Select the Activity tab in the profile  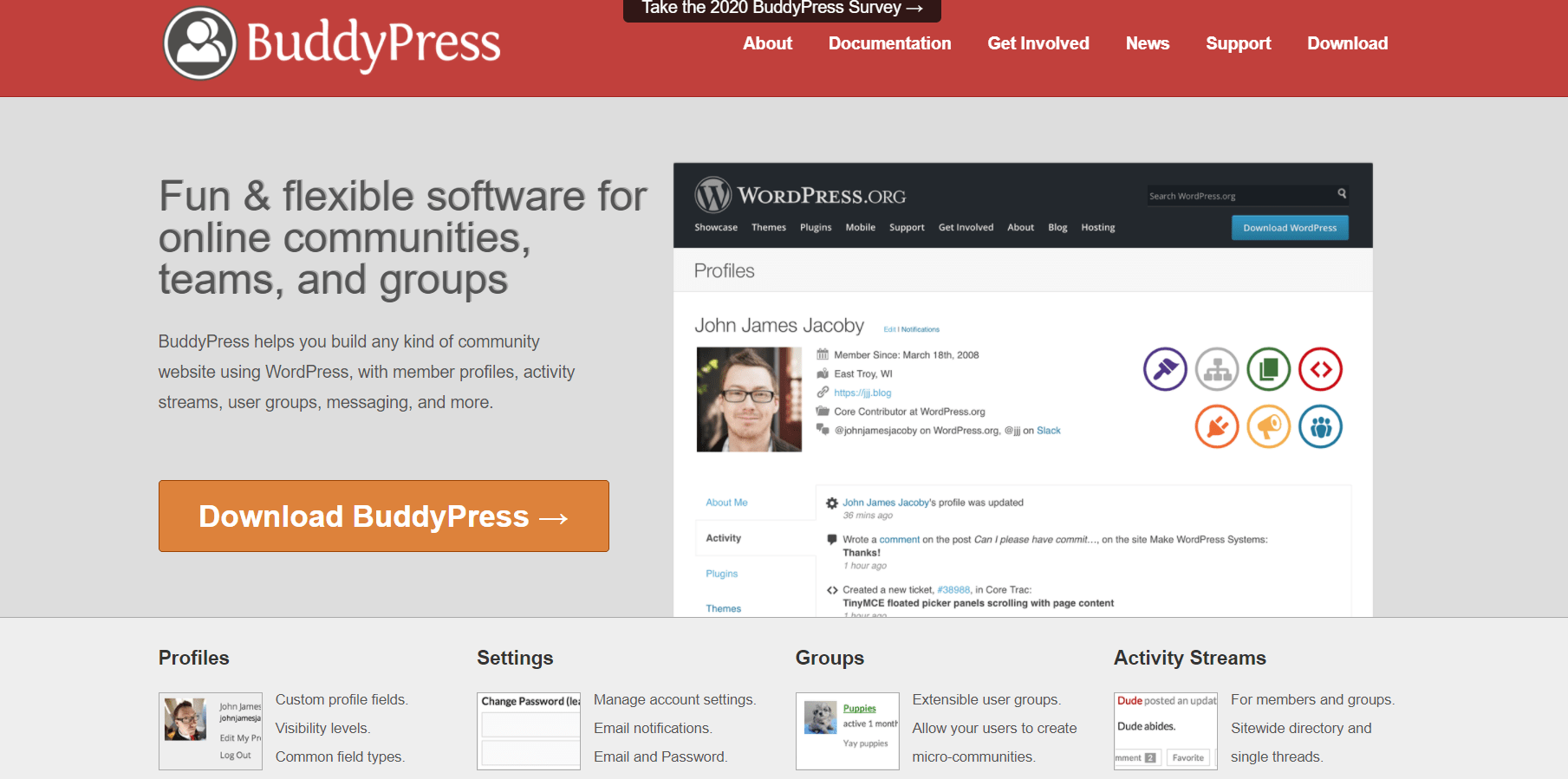pos(724,538)
